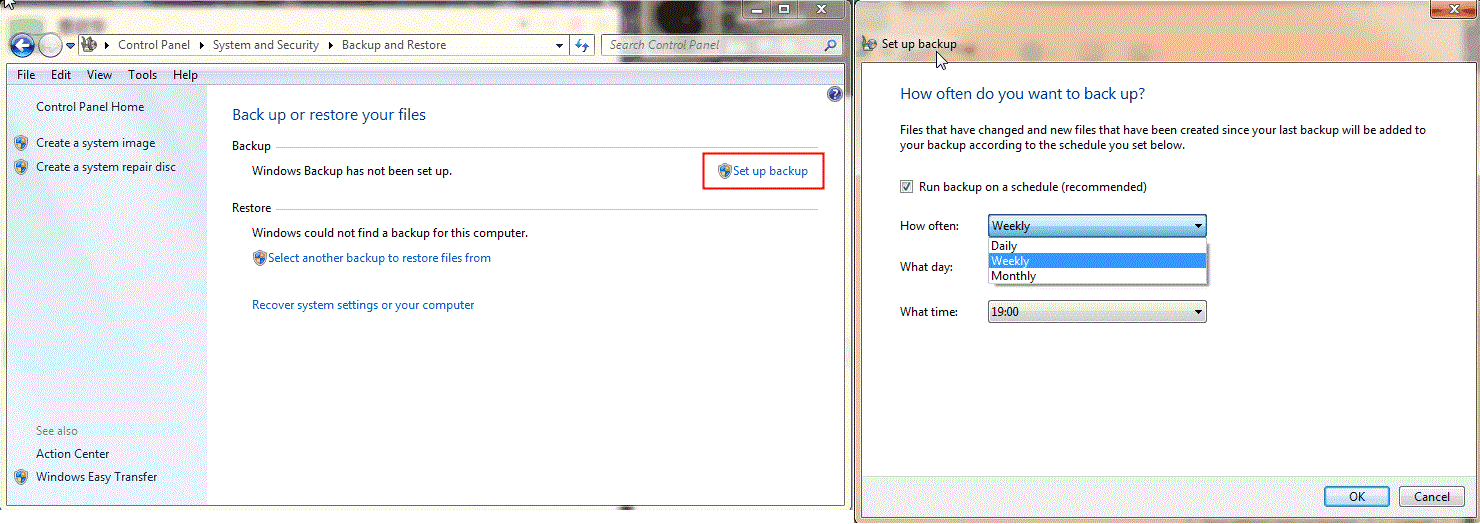Click Control Panel breadcrumb in address bar
This screenshot has height=524, width=1480.
pyautogui.click(x=154, y=45)
